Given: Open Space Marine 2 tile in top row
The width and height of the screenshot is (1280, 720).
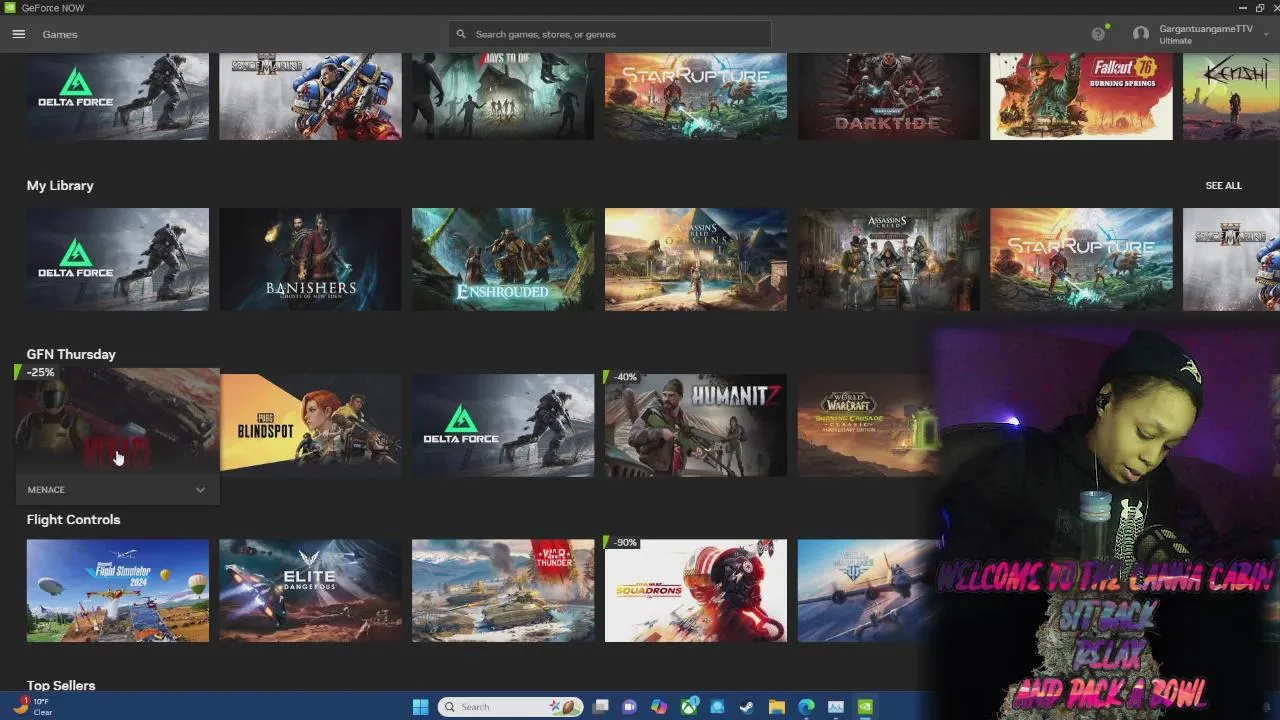Looking at the screenshot, I should tap(310, 96).
